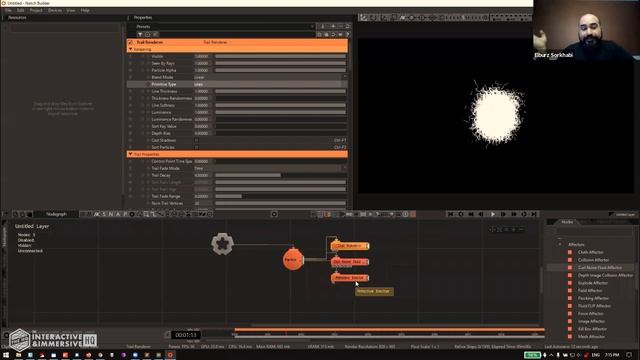Select Field Affector in the list
Screen dimensions: 640x360
[x=590, y=291]
